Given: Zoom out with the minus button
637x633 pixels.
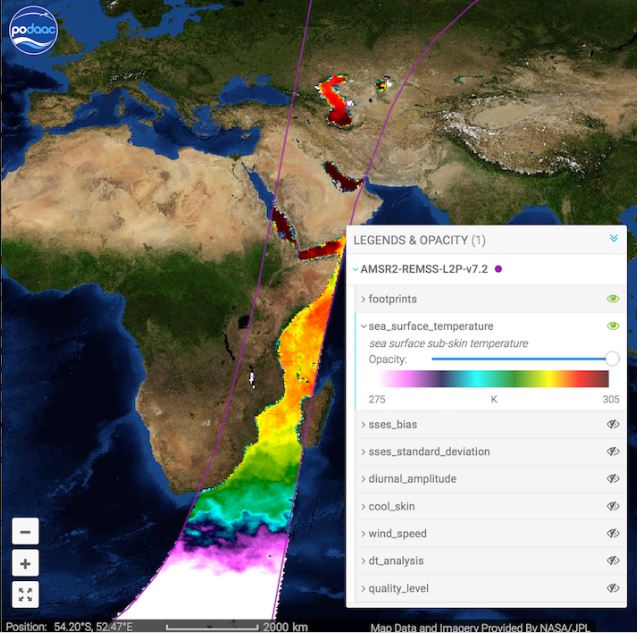Looking at the screenshot, I should [x=26, y=531].
